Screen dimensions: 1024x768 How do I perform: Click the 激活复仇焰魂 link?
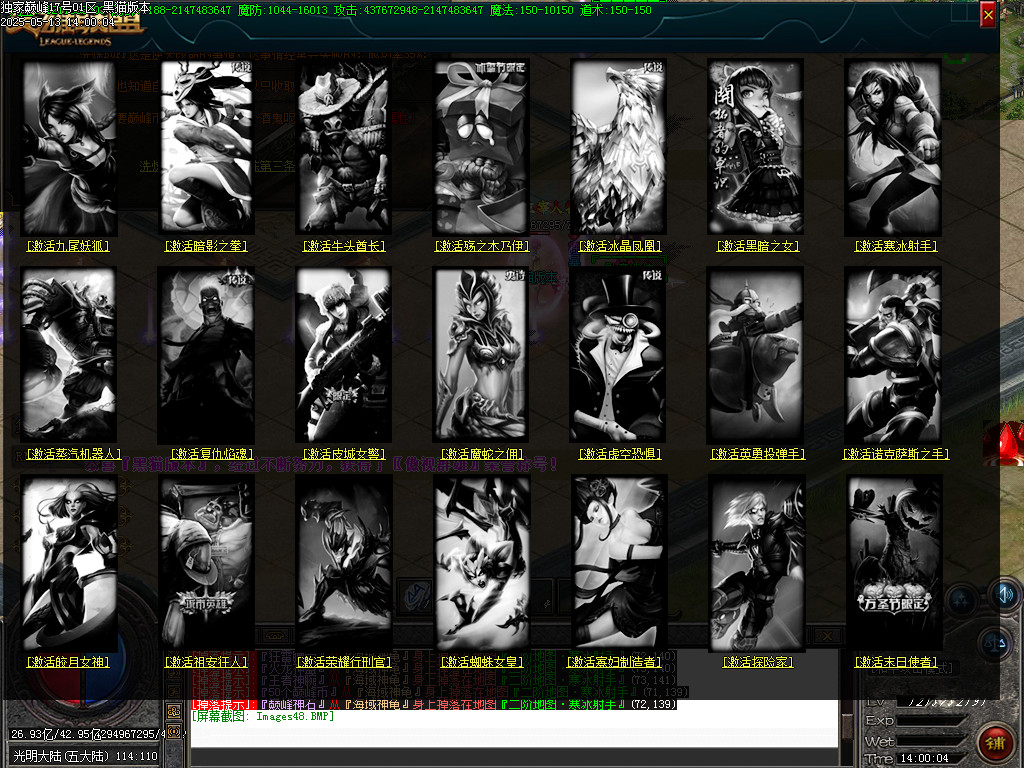(207, 454)
